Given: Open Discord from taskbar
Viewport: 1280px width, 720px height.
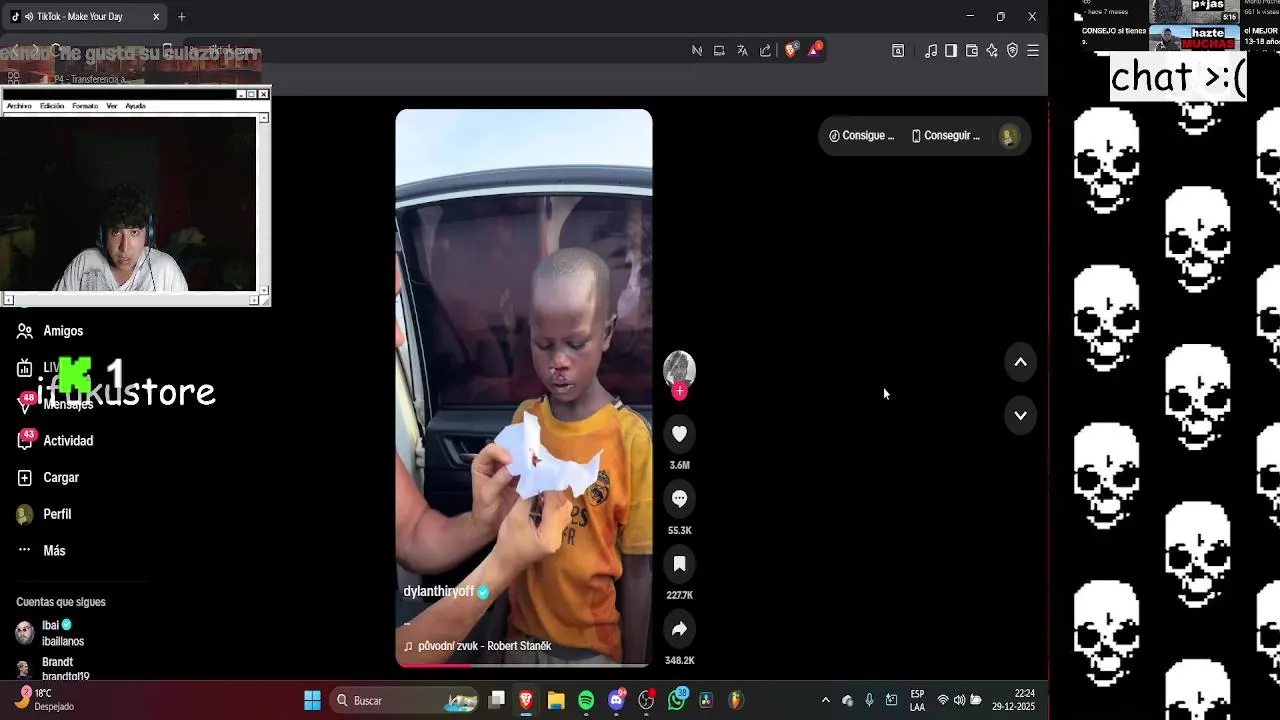Looking at the screenshot, I should (616, 700).
